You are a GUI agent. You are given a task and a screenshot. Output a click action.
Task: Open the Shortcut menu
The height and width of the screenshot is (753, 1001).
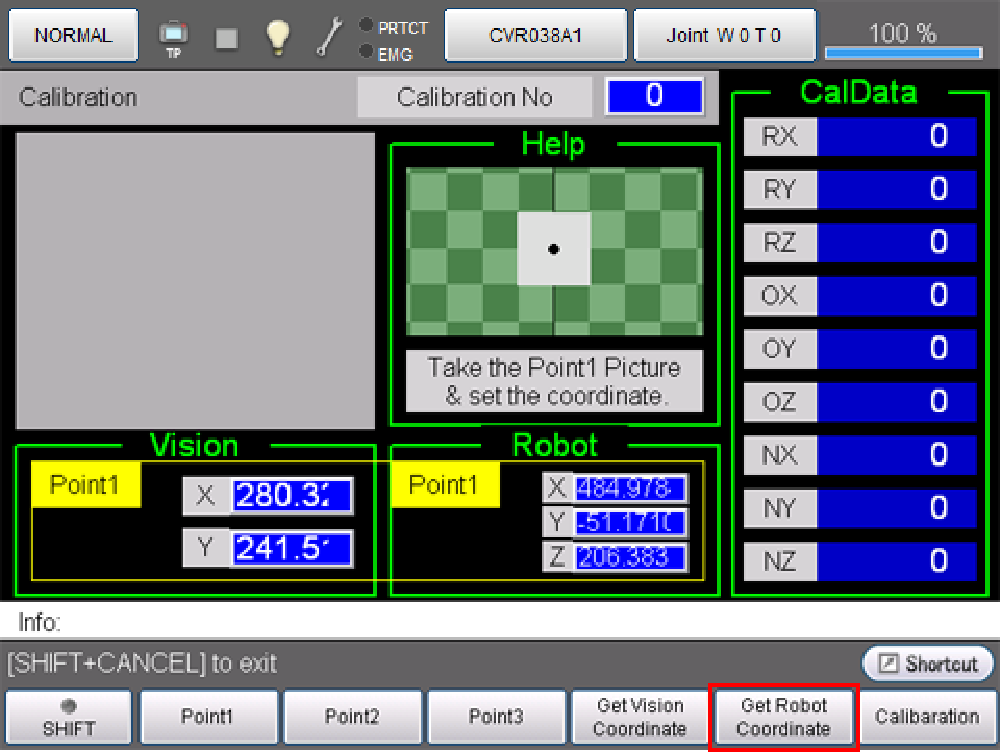(927, 664)
